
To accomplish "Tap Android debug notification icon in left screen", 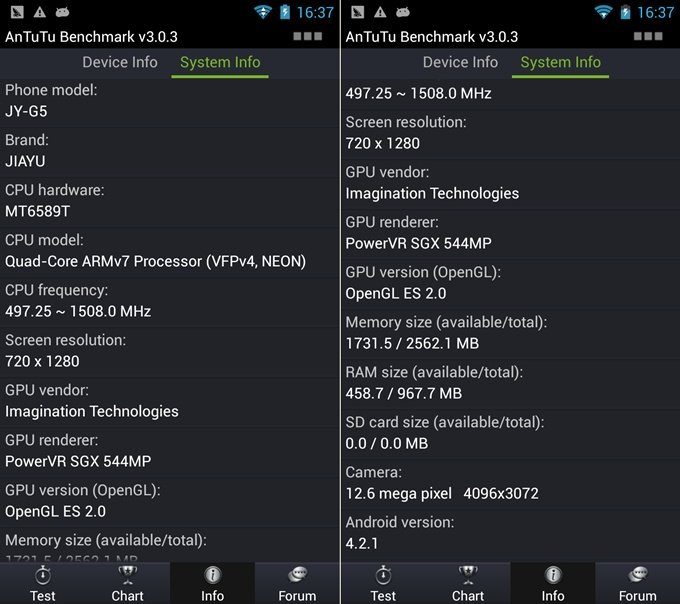I will click(62, 12).
